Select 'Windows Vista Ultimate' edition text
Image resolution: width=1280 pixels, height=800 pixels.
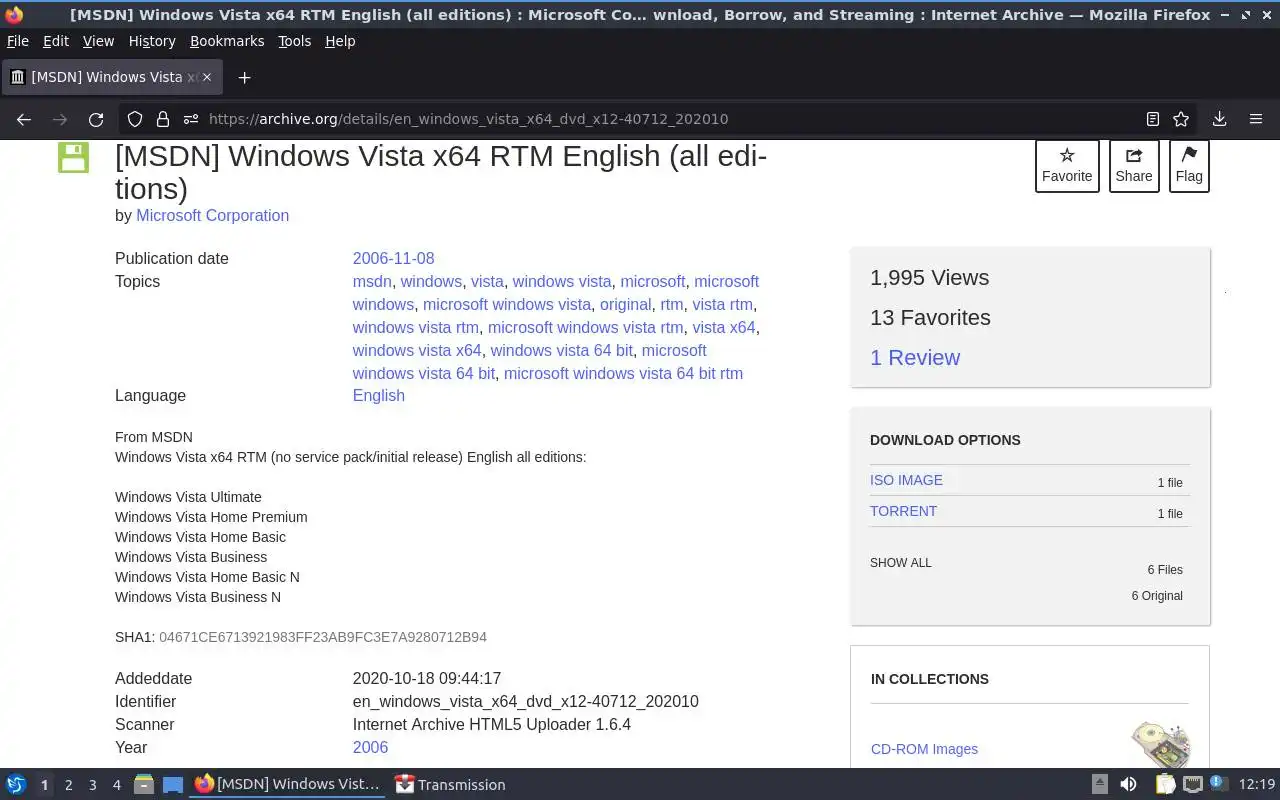pos(188,497)
